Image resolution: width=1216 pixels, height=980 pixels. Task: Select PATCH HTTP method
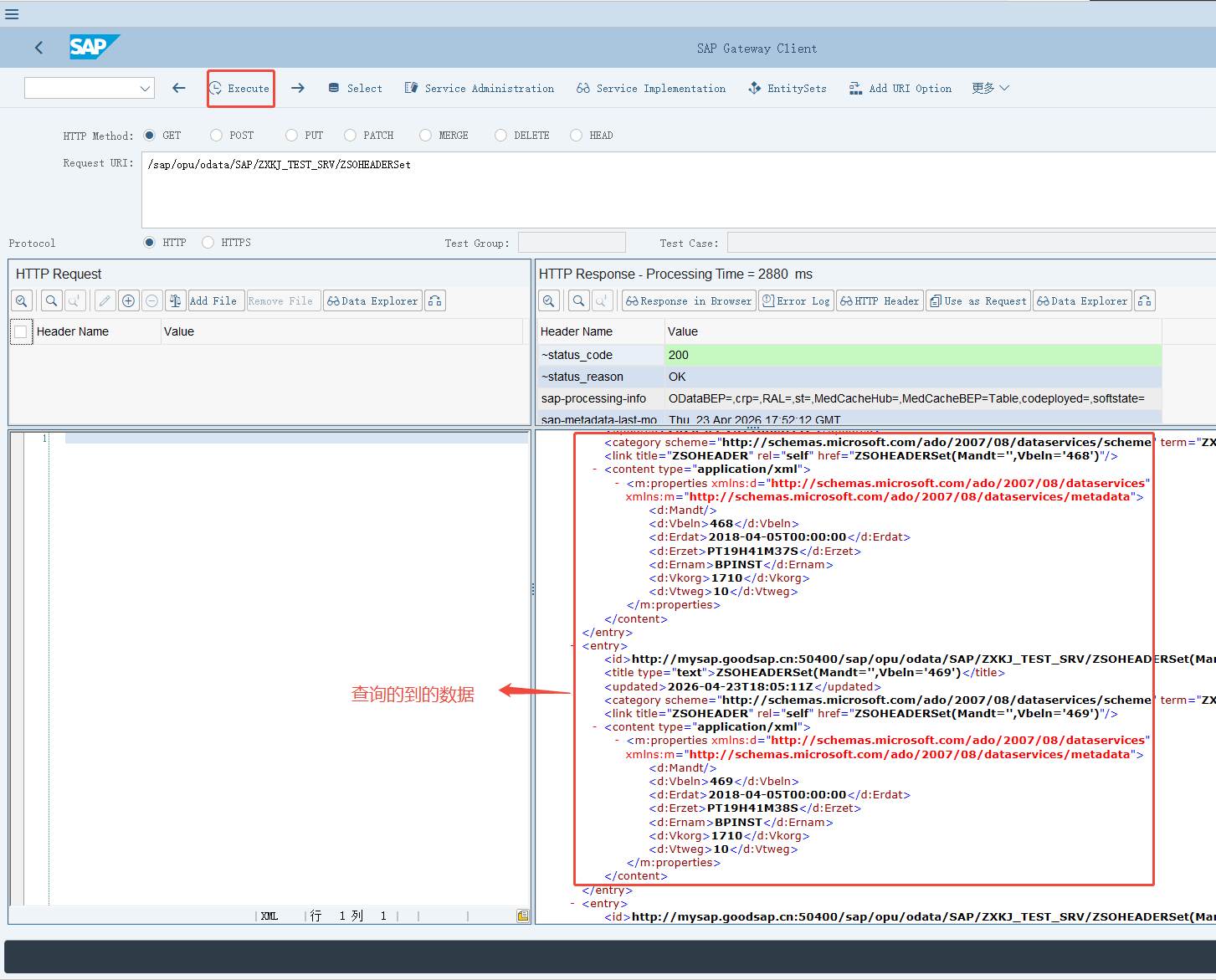point(350,135)
